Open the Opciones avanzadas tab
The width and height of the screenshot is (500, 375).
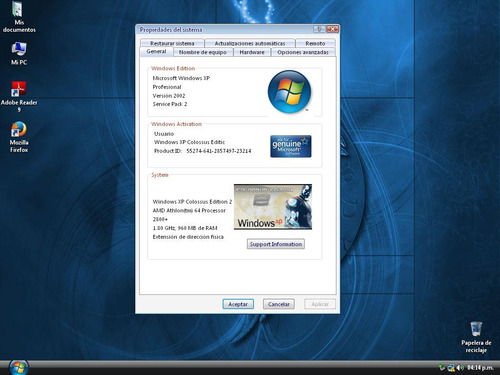click(x=303, y=52)
